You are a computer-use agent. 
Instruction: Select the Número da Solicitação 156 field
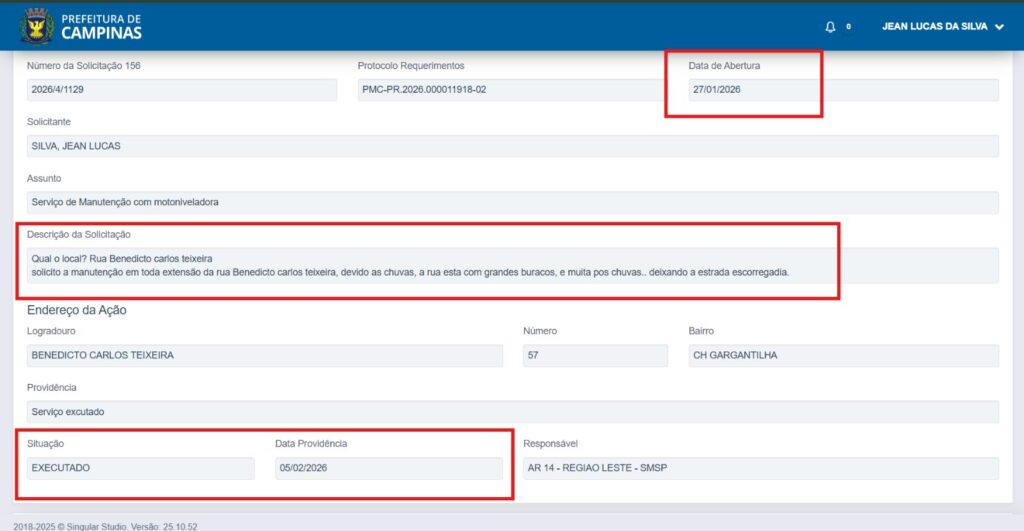182,89
